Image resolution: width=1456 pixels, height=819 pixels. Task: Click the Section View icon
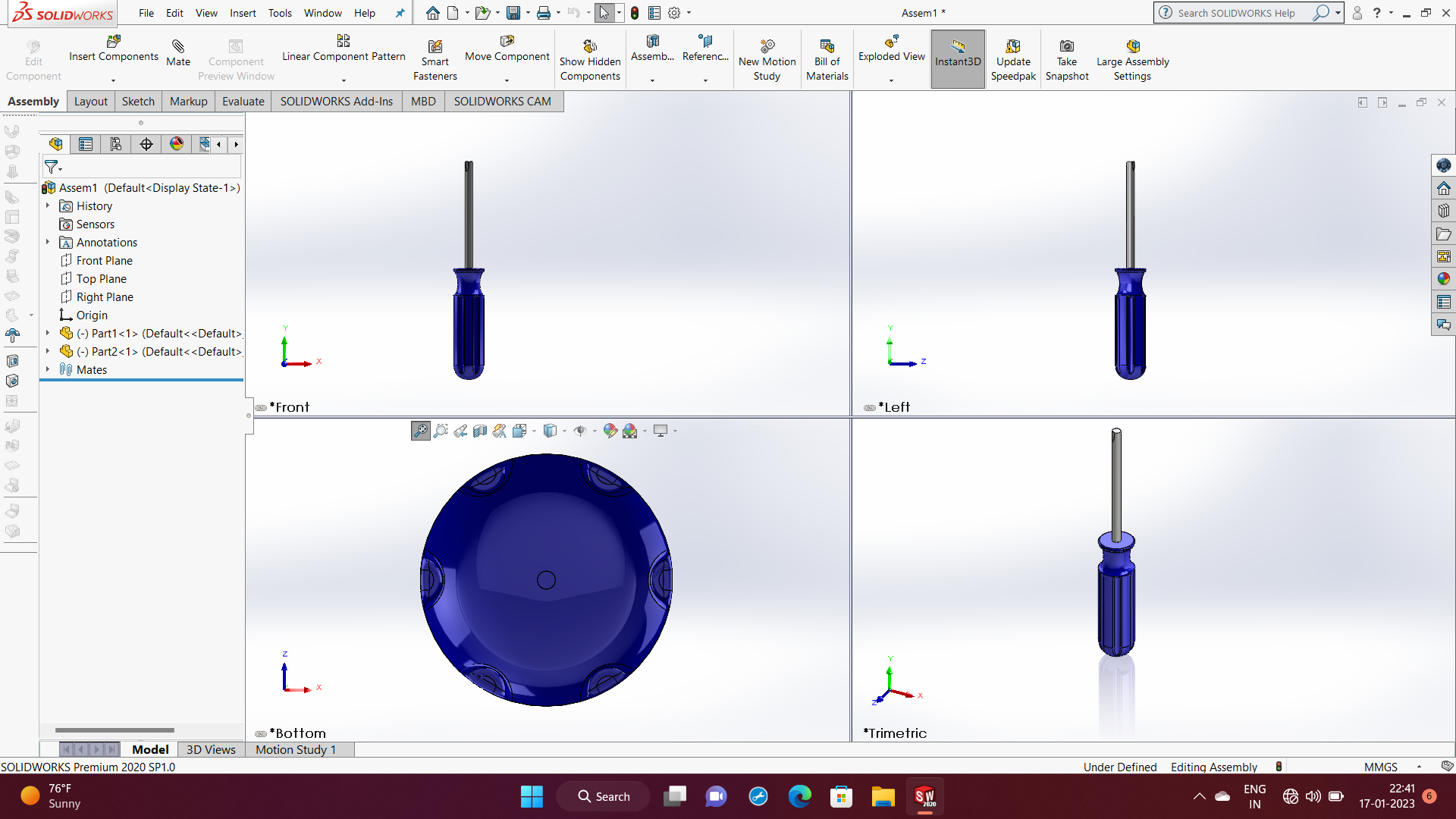point(480,431)
